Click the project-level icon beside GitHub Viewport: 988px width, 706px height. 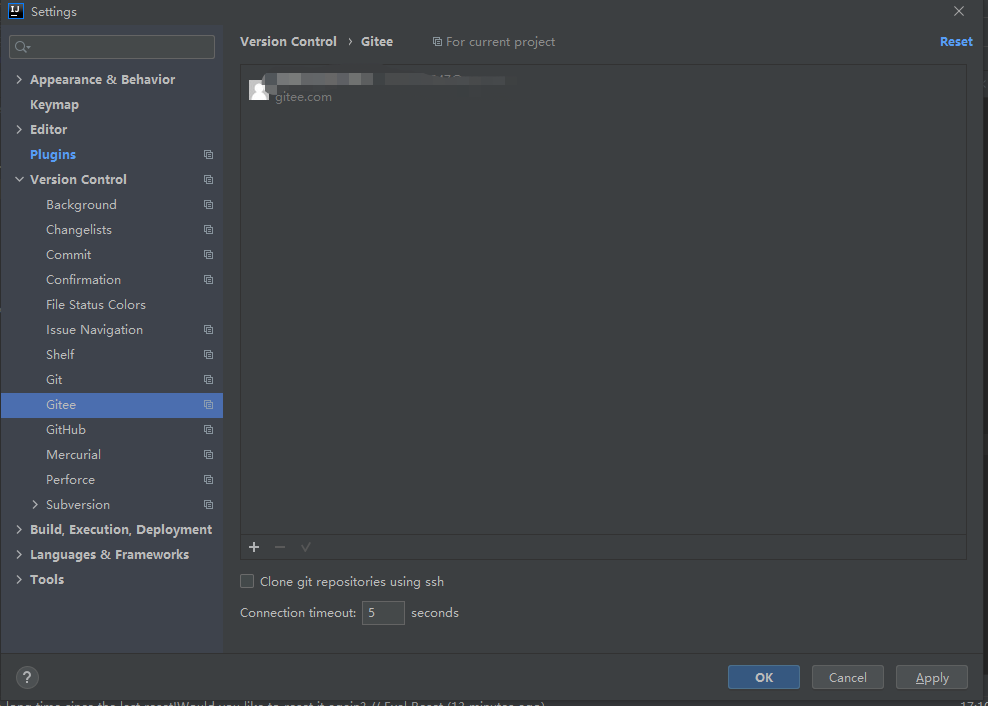click(209, 430)
